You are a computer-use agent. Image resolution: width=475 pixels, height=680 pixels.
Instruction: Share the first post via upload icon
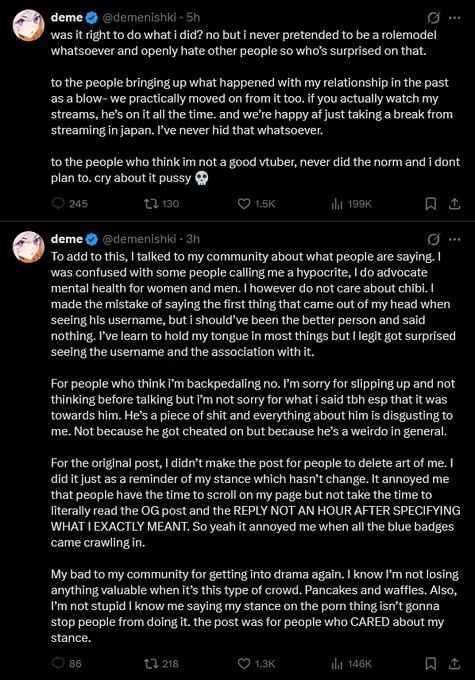[454, 203]
